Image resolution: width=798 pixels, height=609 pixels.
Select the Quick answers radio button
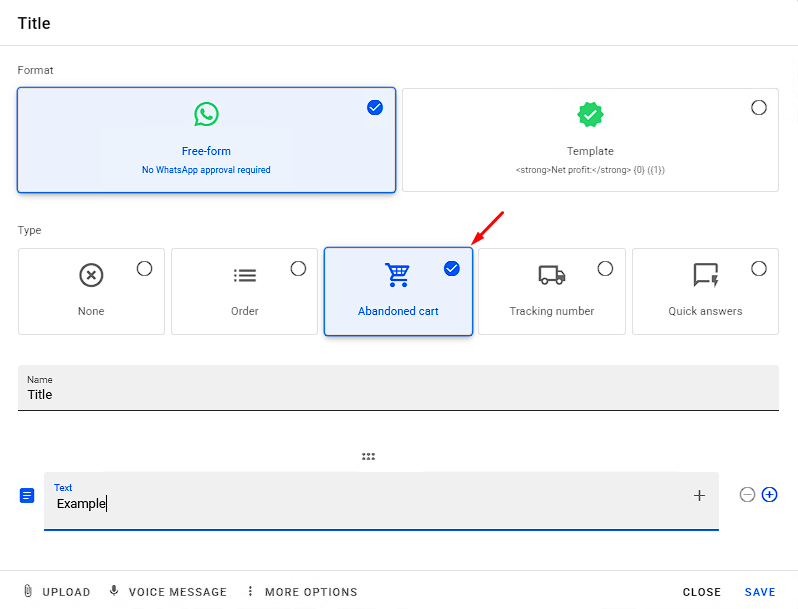click(759, 268)
